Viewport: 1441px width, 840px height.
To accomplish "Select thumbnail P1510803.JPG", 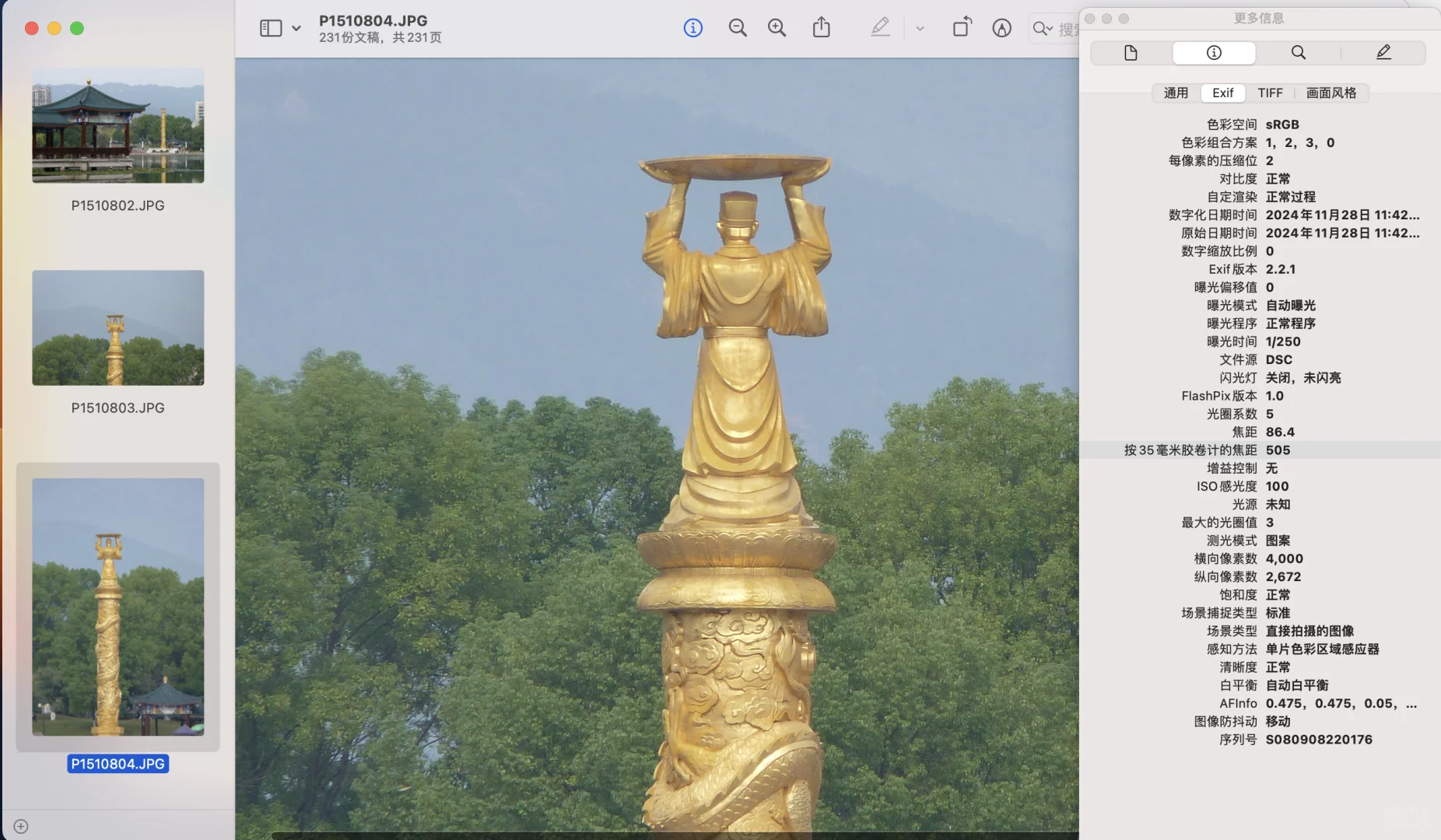I will pos(118,327).
